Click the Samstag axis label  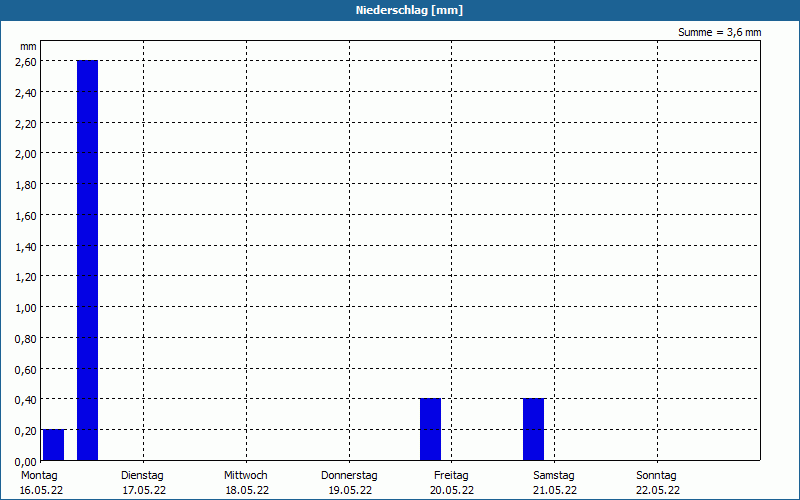pyautogui.click(x=554, y=476)
